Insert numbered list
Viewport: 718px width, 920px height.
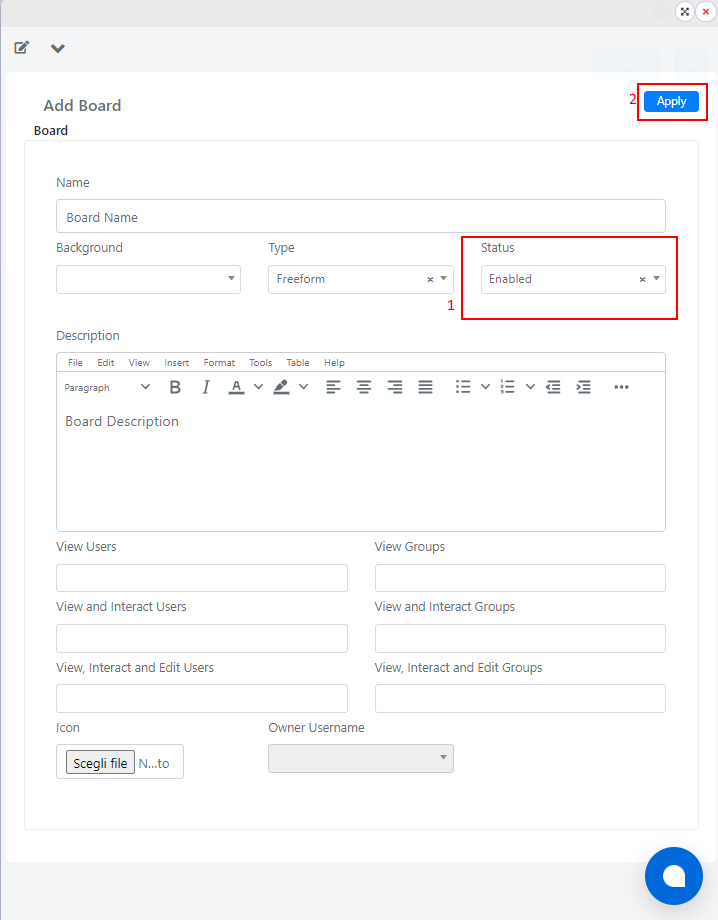(x=508, y=387)
